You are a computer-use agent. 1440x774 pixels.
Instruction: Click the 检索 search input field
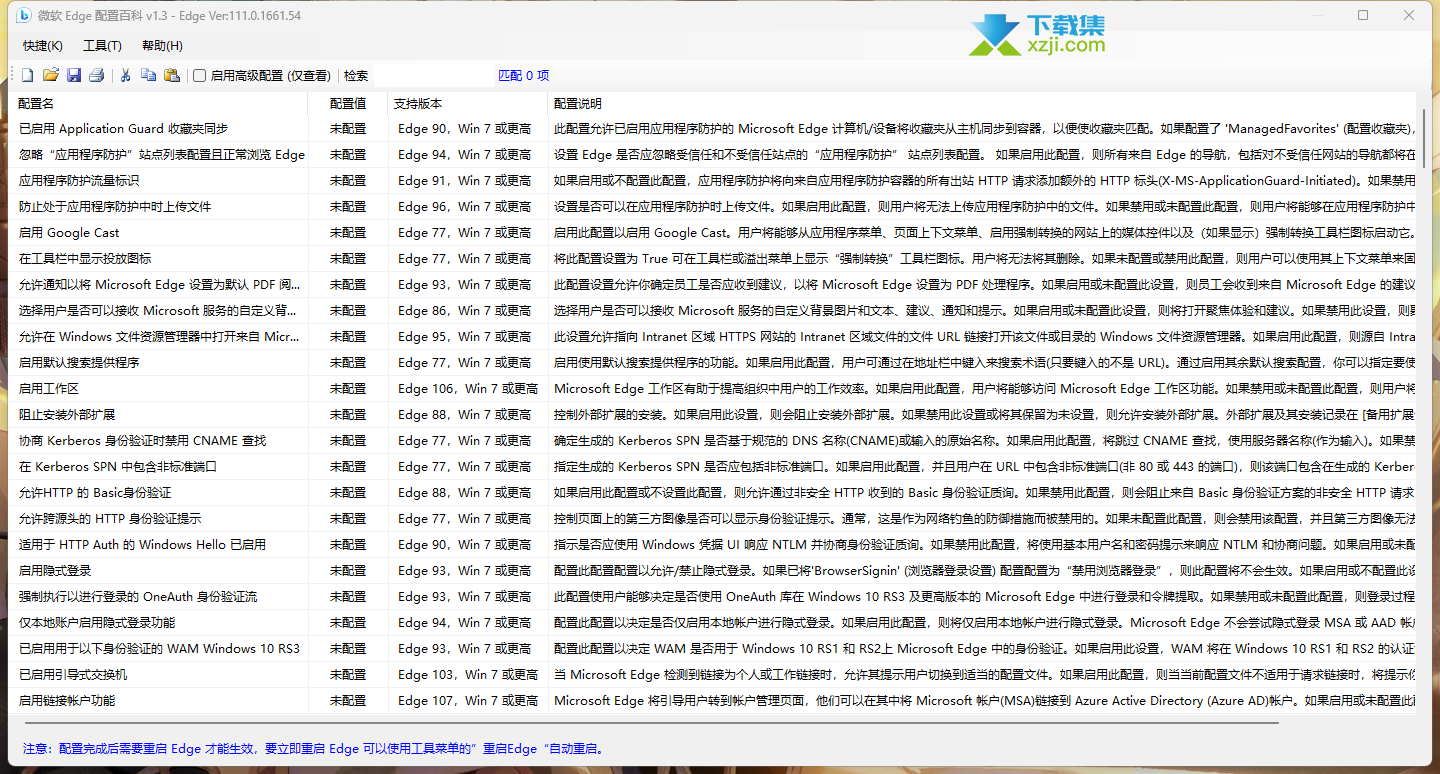[432, 75]
